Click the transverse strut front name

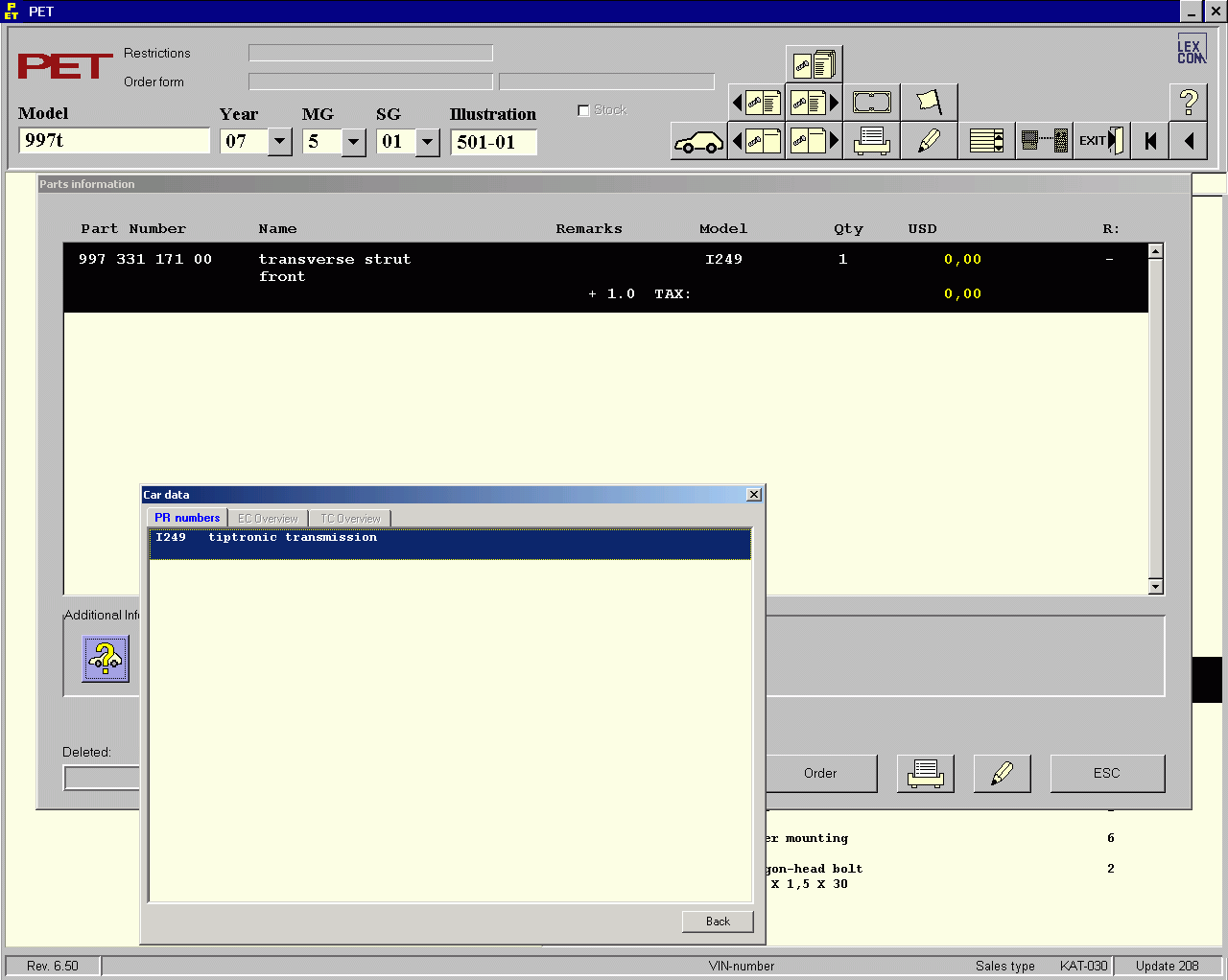[334, 268]
